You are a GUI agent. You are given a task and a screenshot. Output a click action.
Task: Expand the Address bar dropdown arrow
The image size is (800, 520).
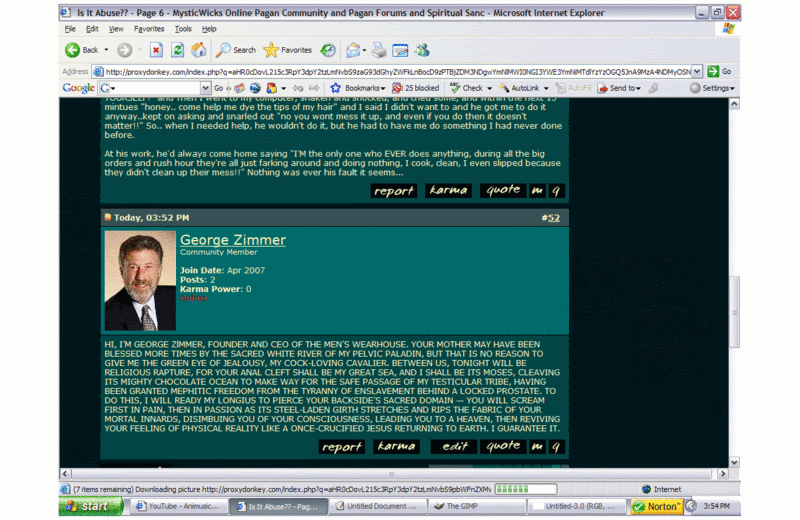[x=697, y=72]
